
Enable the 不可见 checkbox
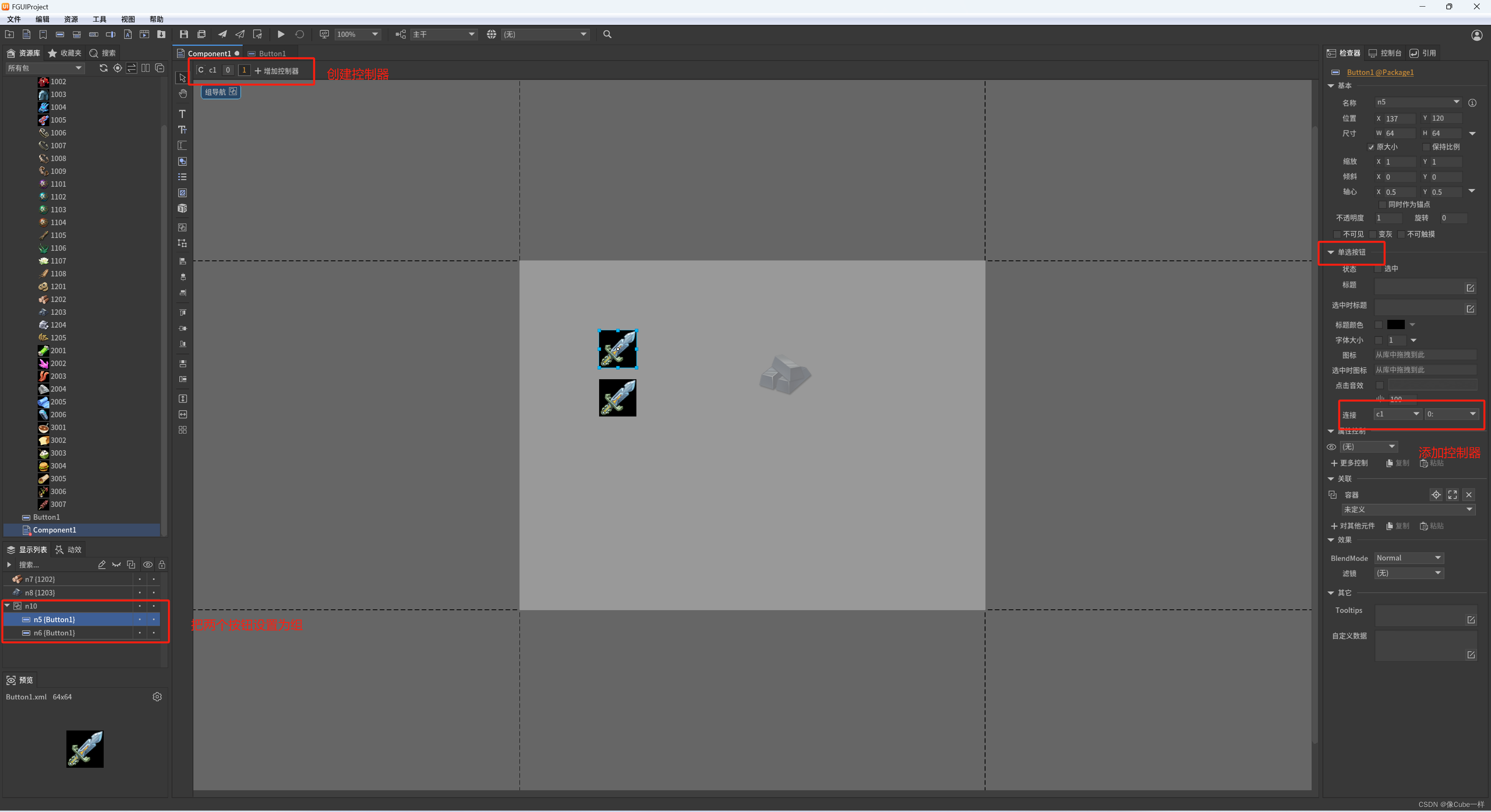pyautogui.click(x=1336, y=234)
